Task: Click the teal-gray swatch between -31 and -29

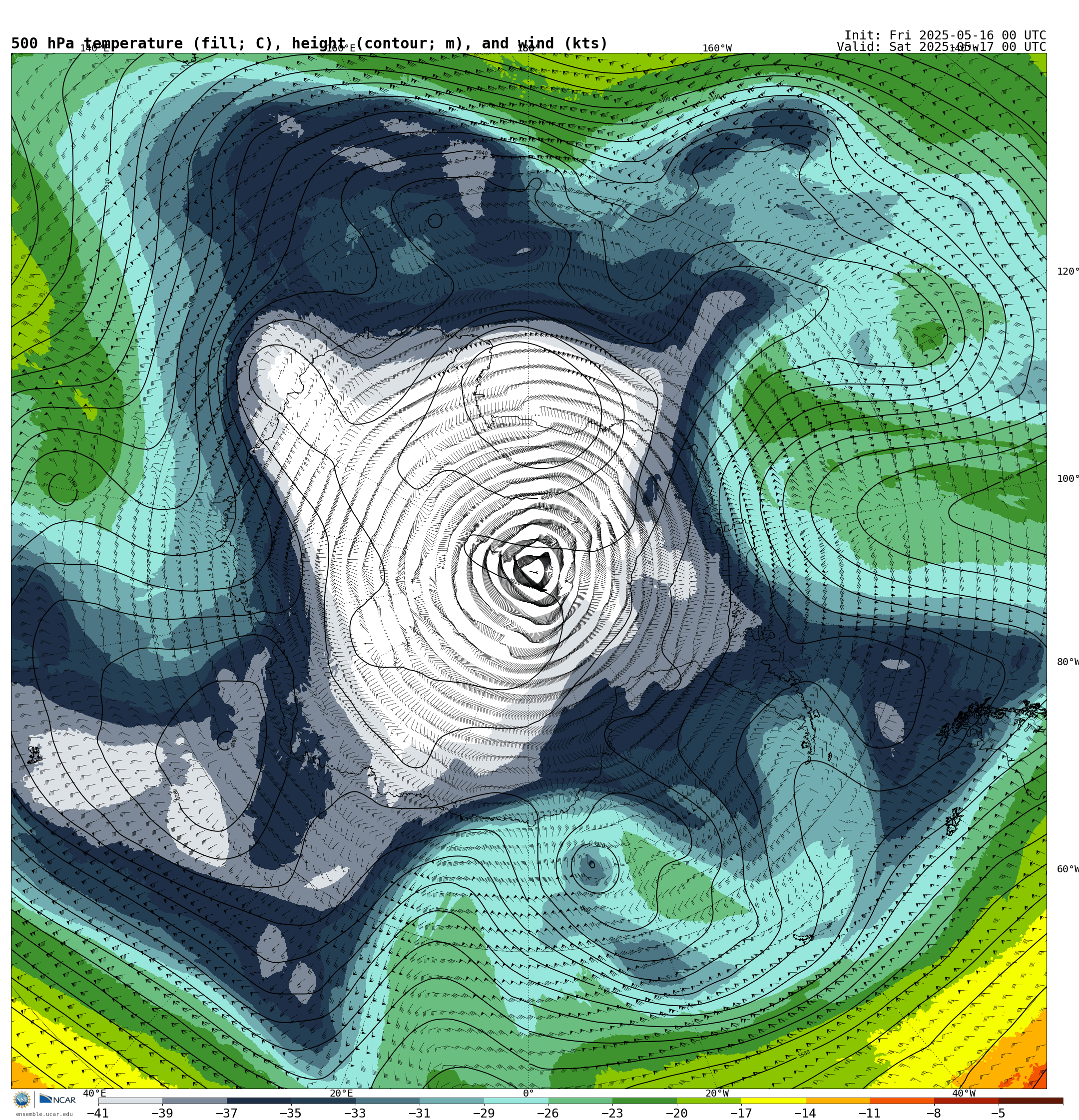Action: tap(452, 1101)
